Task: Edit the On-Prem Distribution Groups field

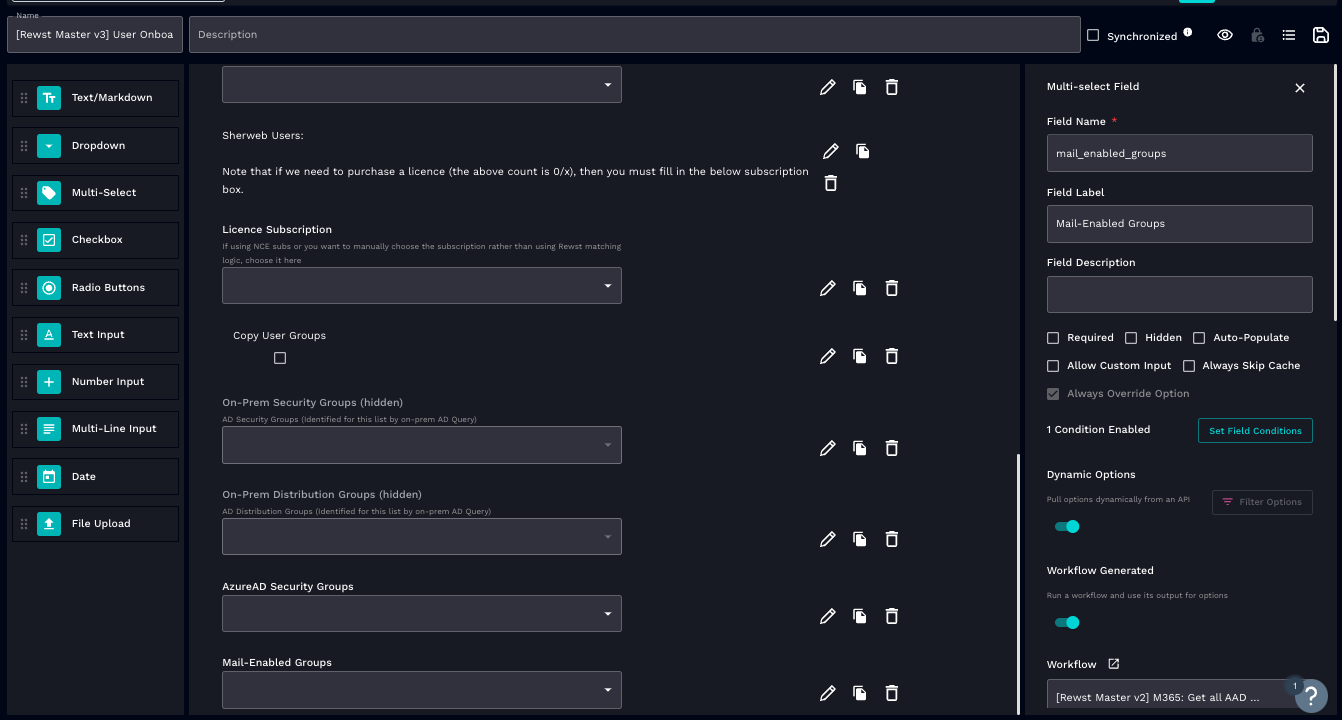Action: click(827, 539)
